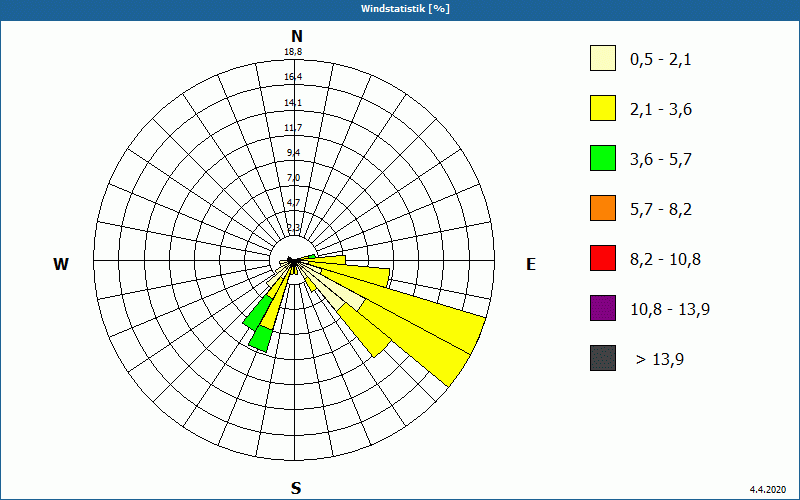
Task: Click the S compass label
Action: 296,488
